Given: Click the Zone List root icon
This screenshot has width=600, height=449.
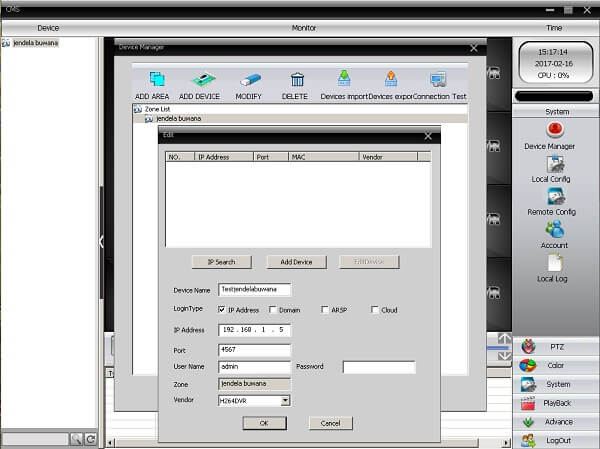Looking at the screenshot, I should pyautogui.click(x=138, y=109).
